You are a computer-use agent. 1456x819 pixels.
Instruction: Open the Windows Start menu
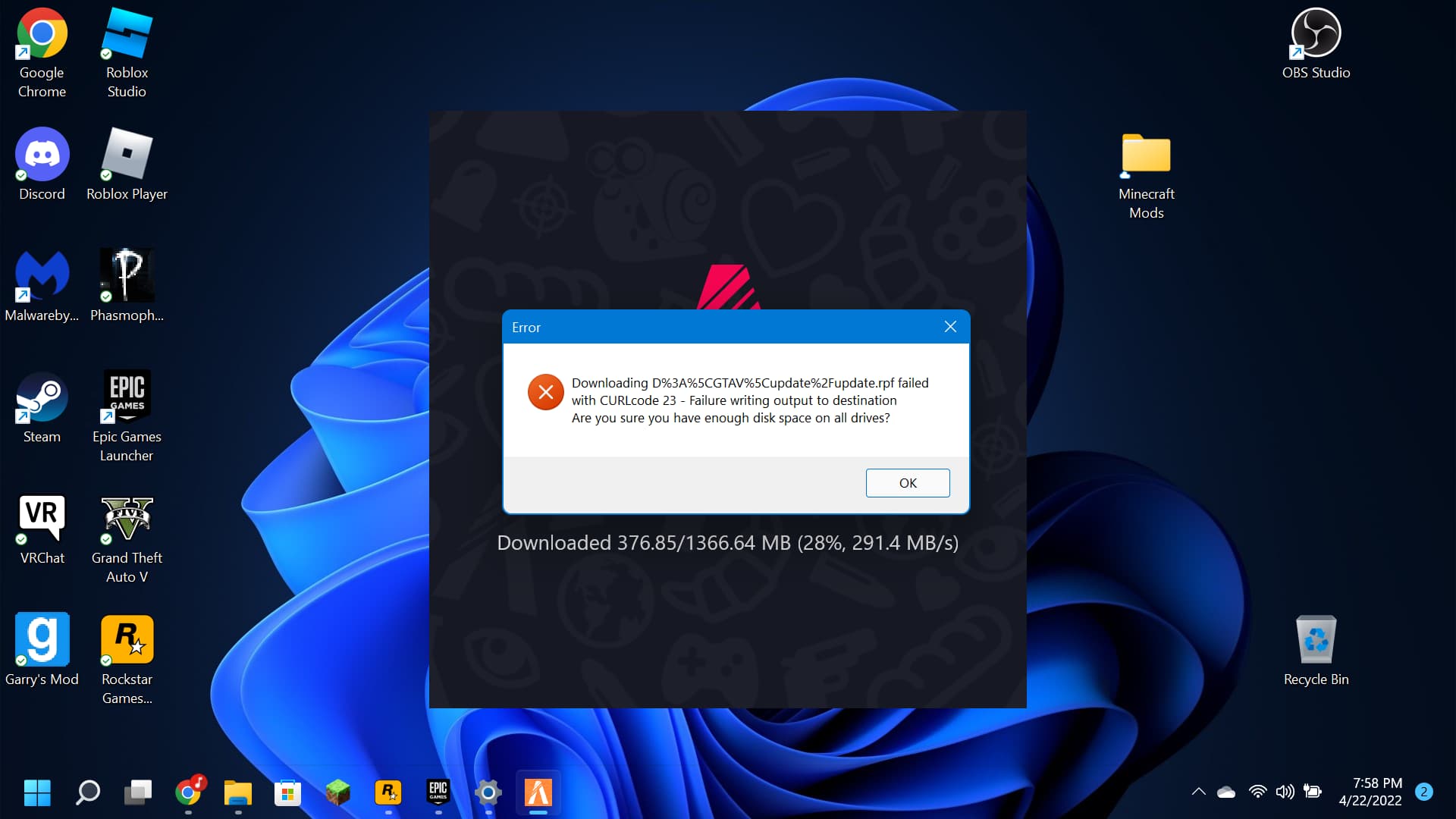[37, 792]
